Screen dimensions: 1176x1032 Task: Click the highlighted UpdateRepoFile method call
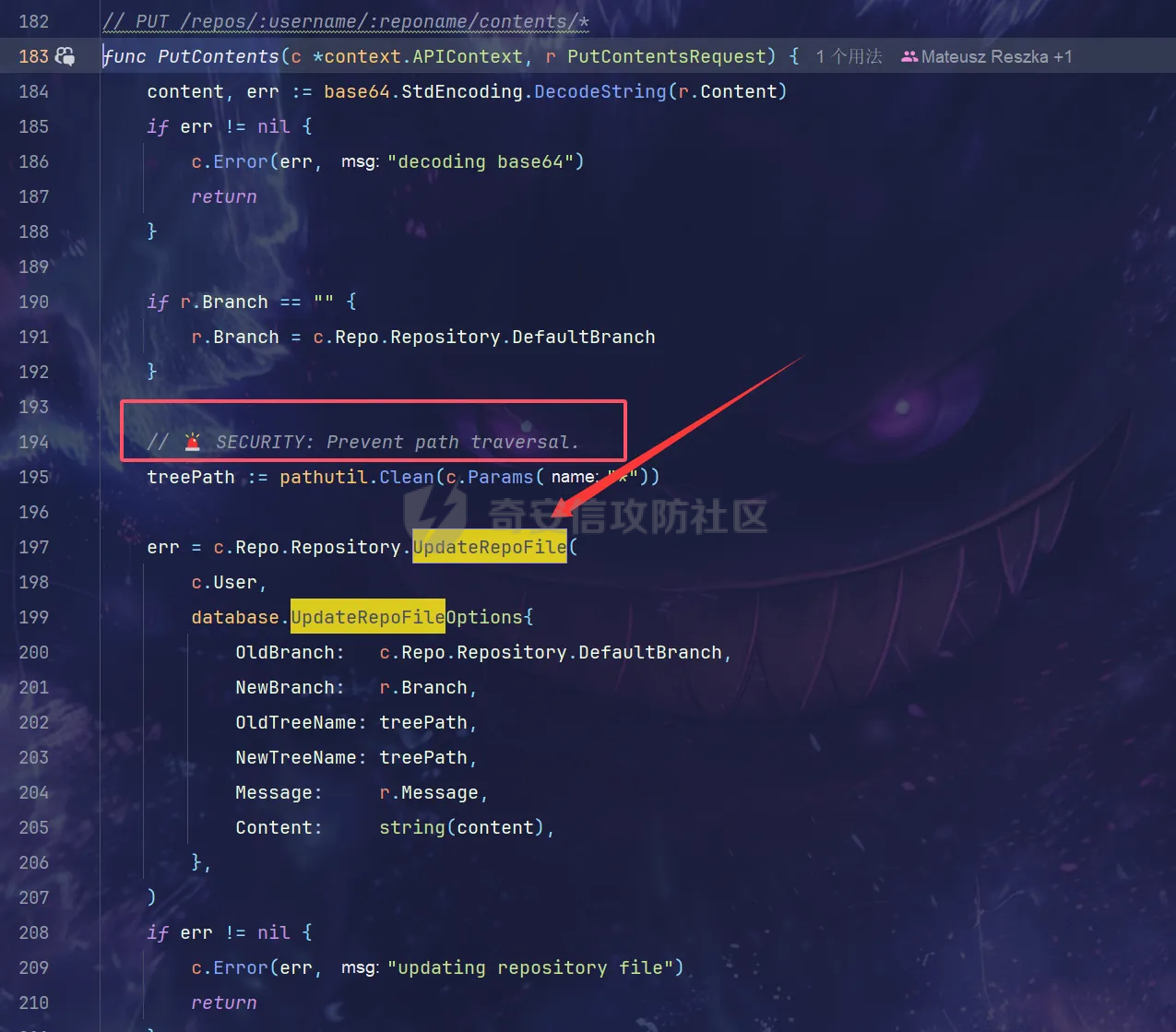pos(489,547)
